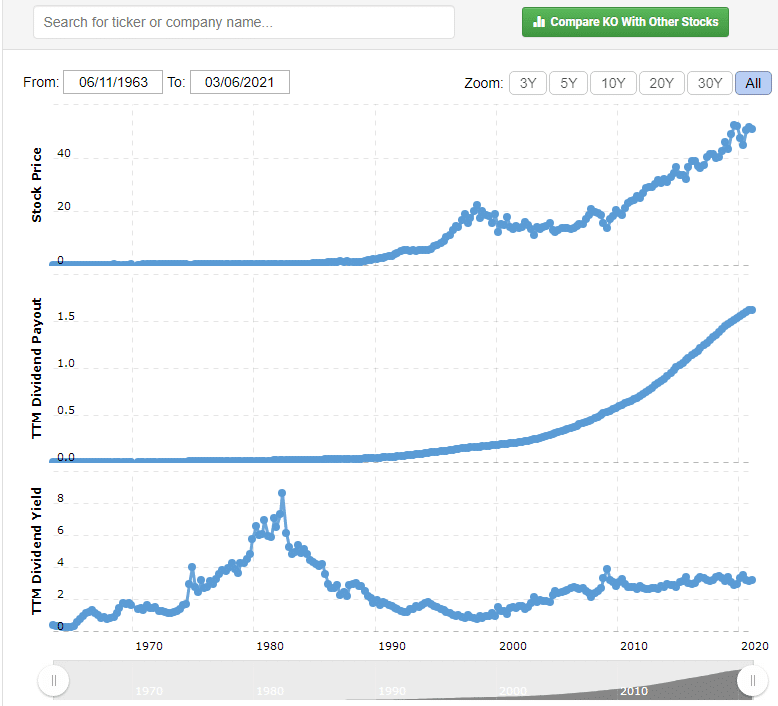This screenshot has height=706, width=778.
Task: Click the 2010 label in the navigator strip
Action: [x=632, y=691]
